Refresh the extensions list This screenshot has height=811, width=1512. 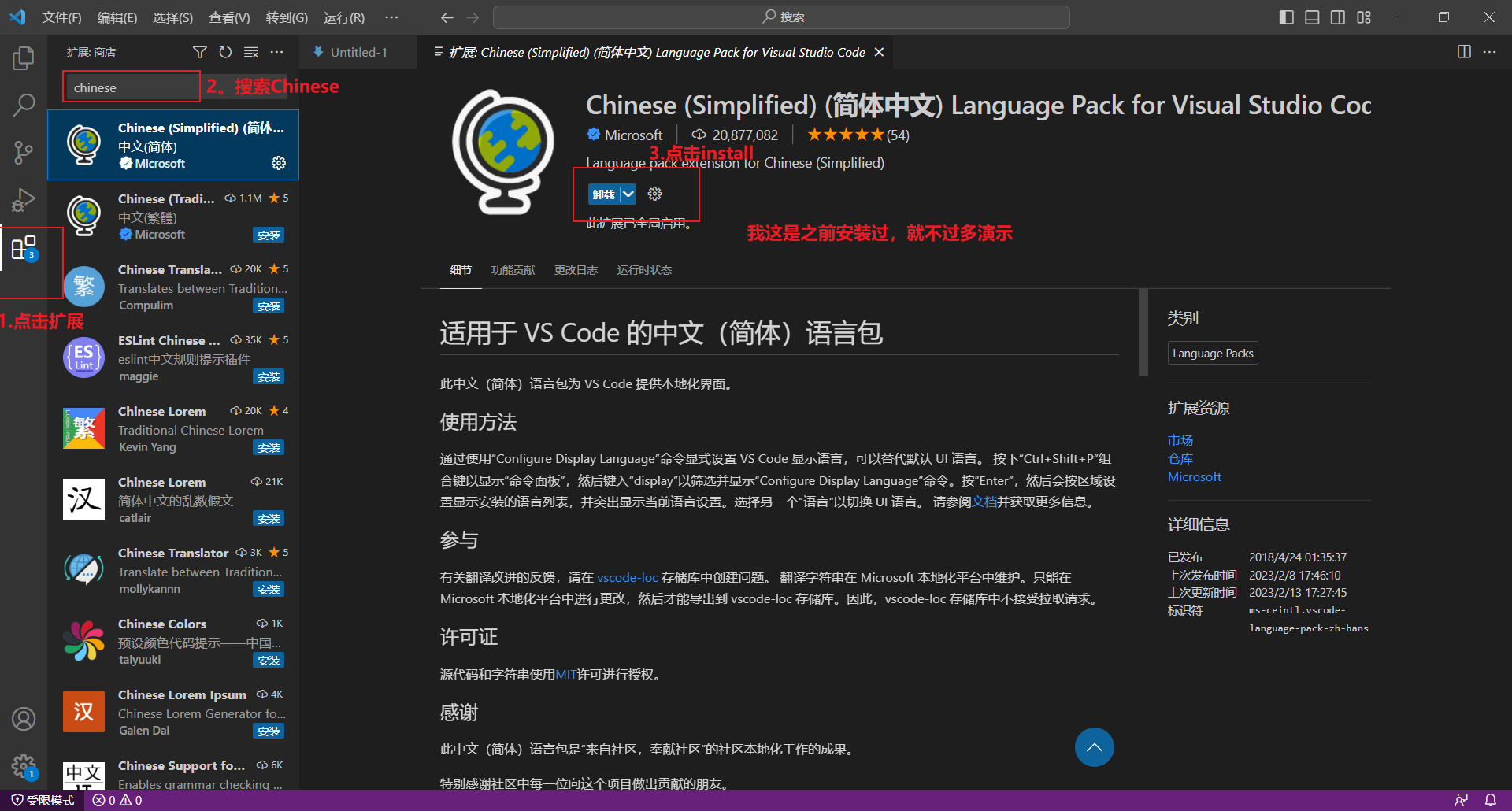click(x=225, y=51)
